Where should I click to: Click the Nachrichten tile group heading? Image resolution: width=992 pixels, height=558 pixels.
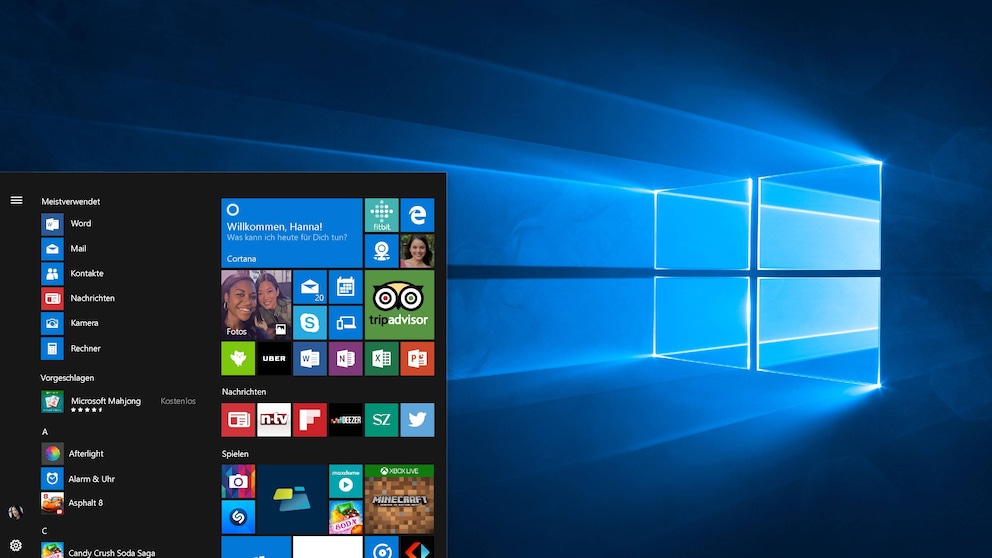(x=244, y=392)
